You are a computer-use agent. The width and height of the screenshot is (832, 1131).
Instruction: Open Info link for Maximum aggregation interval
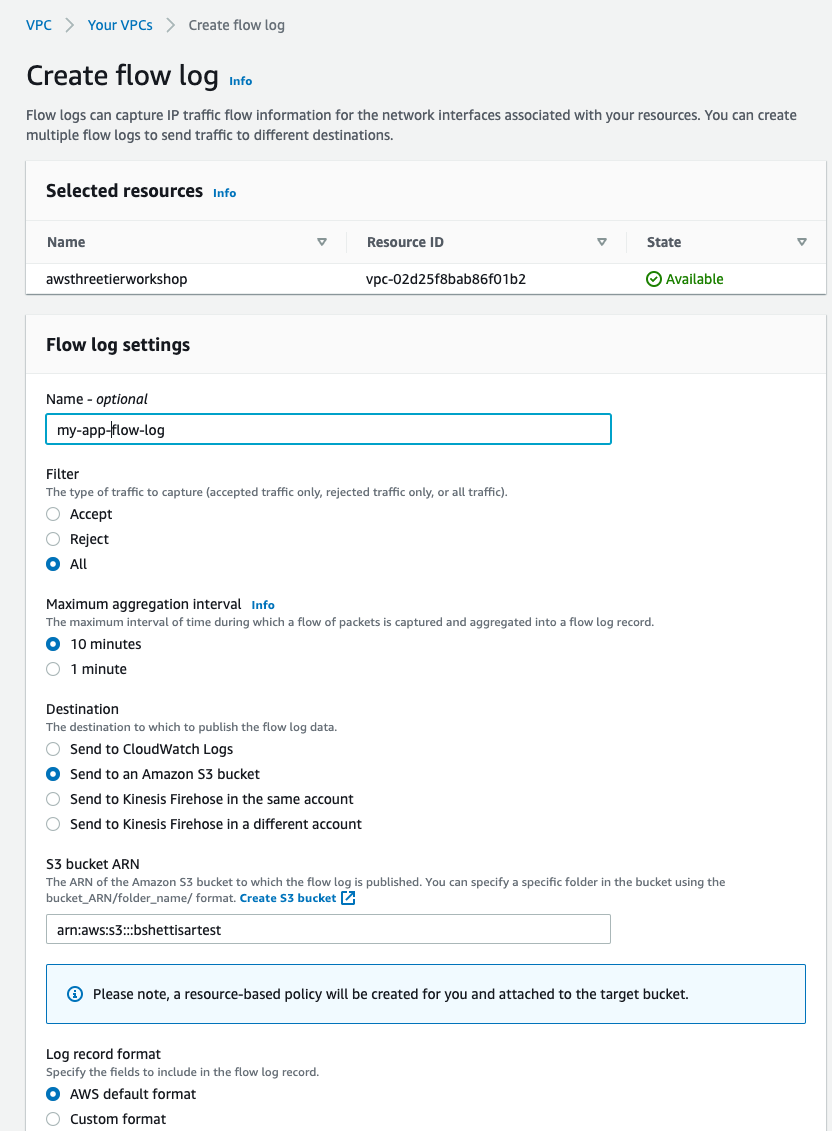263,605
